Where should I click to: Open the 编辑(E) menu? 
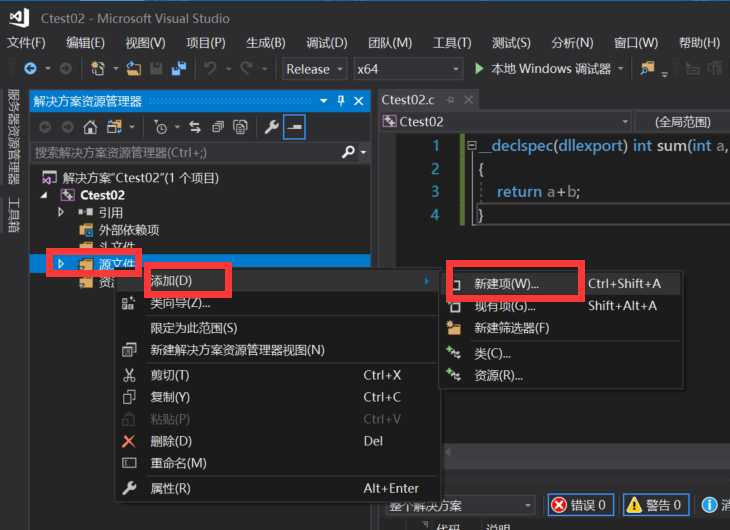[85, 43]
